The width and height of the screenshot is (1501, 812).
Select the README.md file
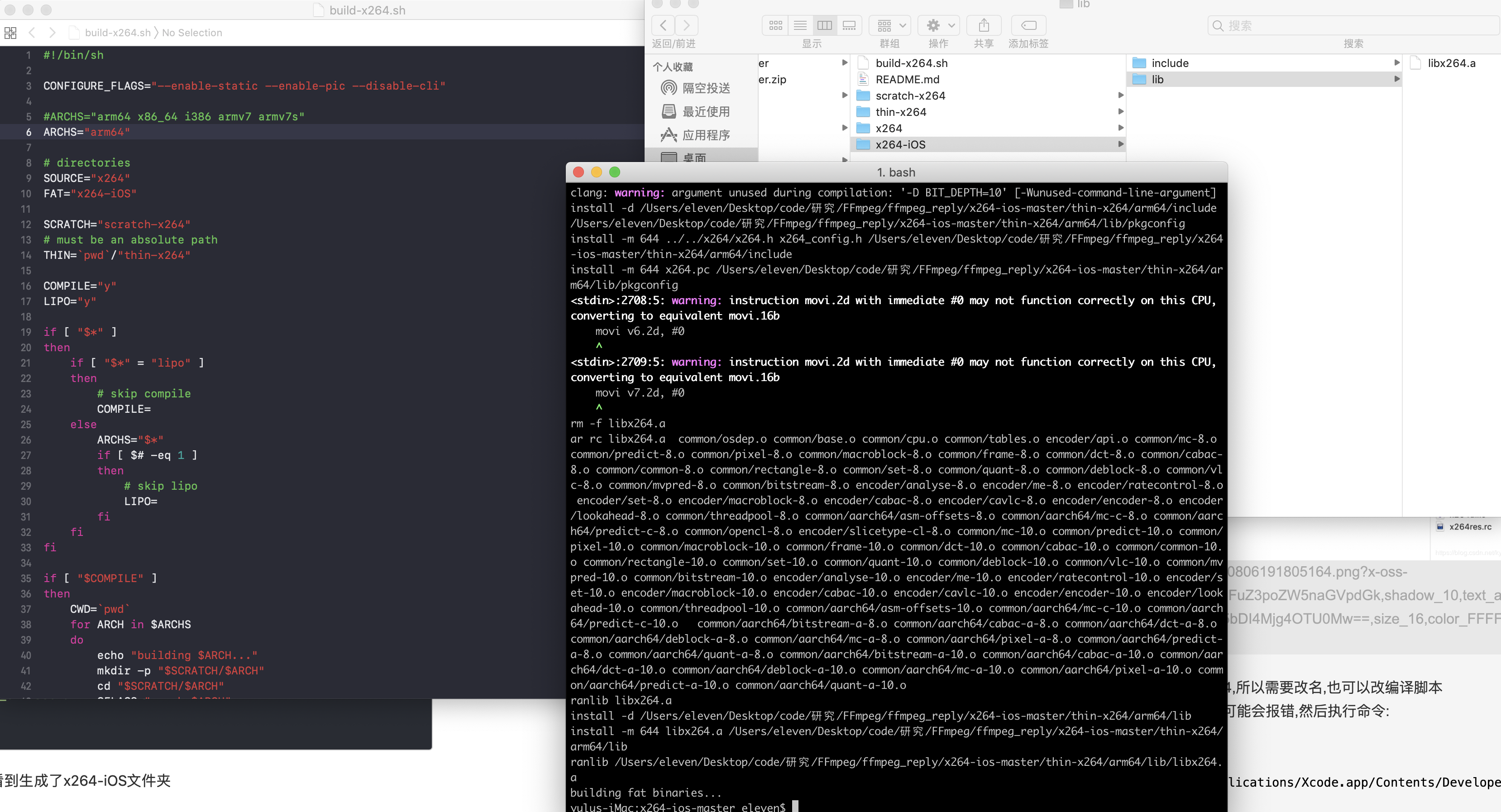pyautogui.click(x=907, y=79)
